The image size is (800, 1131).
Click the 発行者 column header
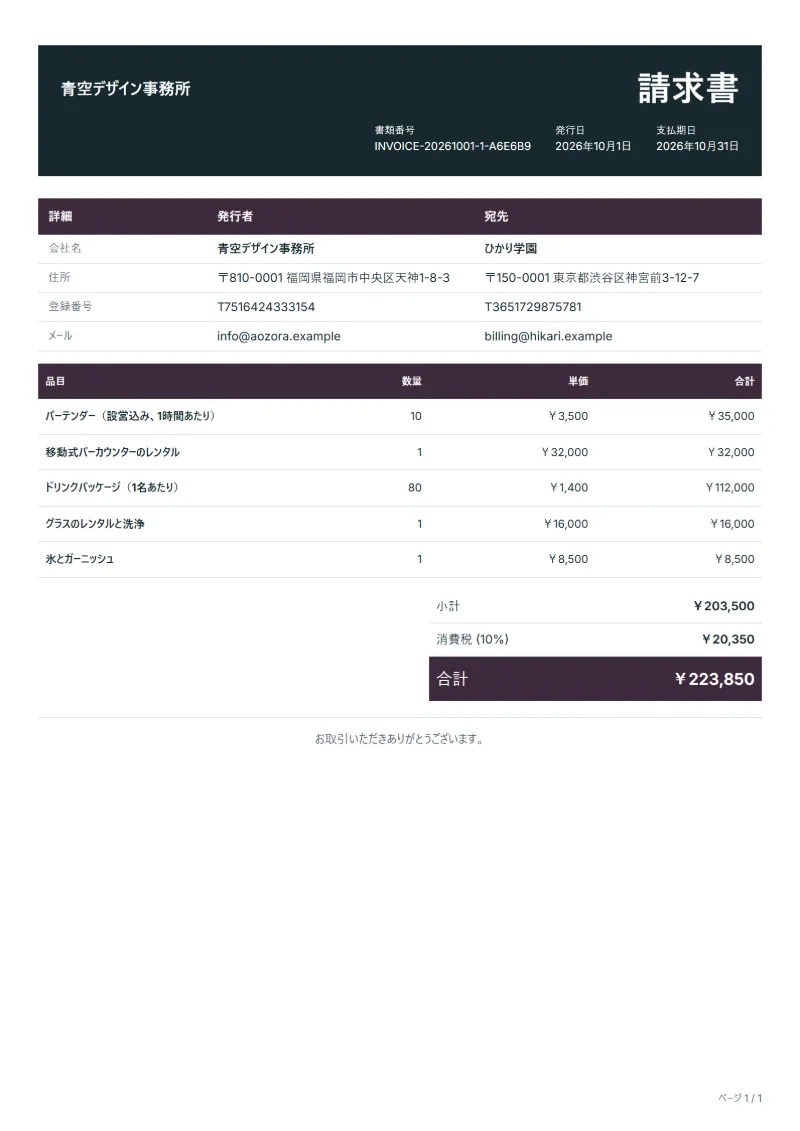235,216
